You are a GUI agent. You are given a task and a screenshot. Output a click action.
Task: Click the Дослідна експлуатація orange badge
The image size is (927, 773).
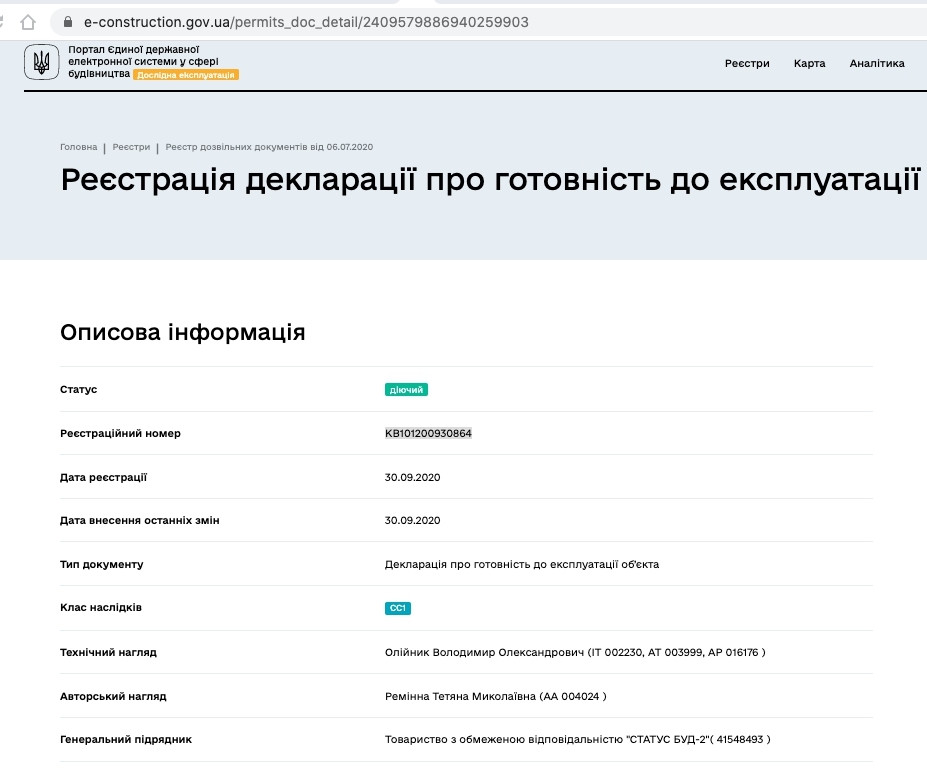pyautogui.click(x=186, y=75)
